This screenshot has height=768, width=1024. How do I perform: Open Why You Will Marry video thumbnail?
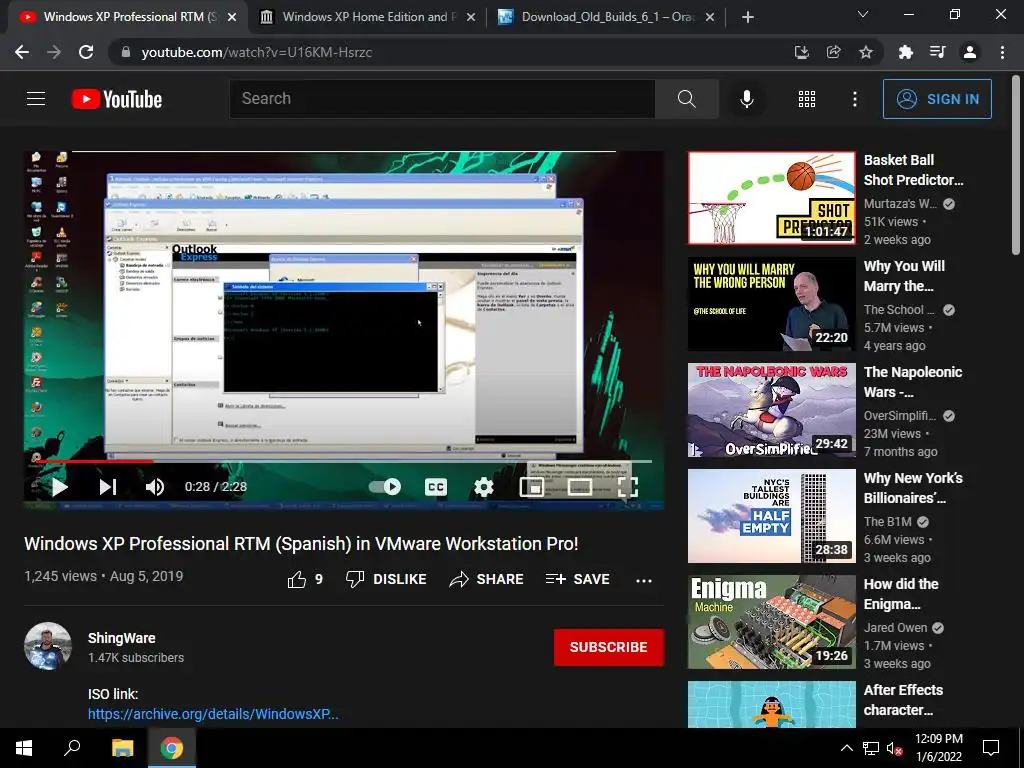tap(771, 304)
